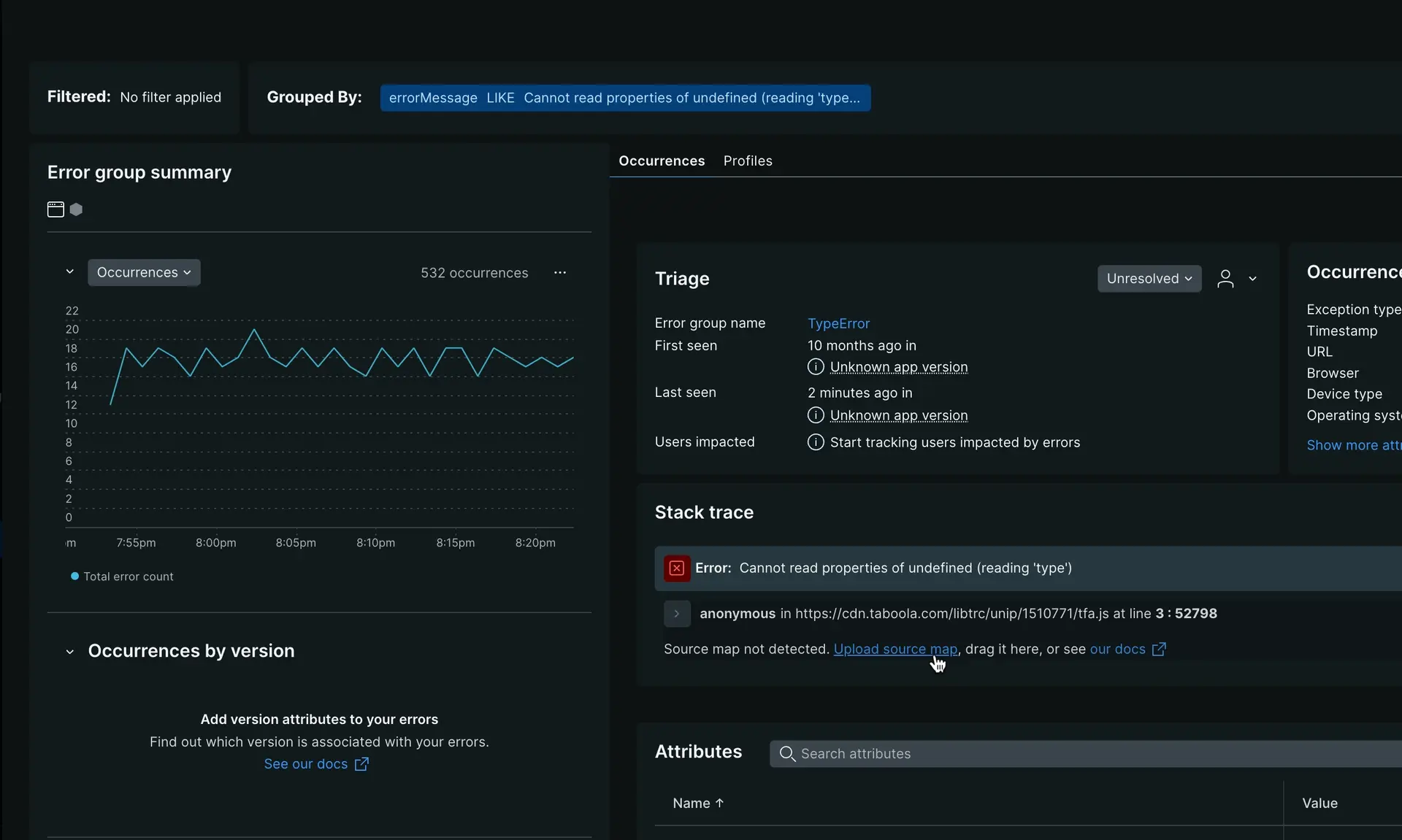Click the Upload source map link
The image size is (1402, 840).
coord(895,649)
